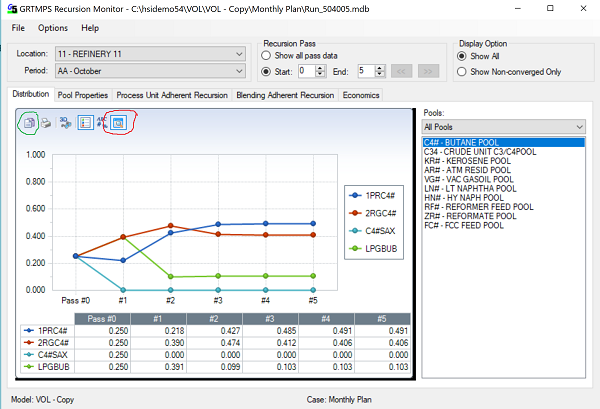The height and width of the screenshot is (409, 600).
Task: Click the 1PRC4# blue legend marker
Action: click(x=355, y=193)
